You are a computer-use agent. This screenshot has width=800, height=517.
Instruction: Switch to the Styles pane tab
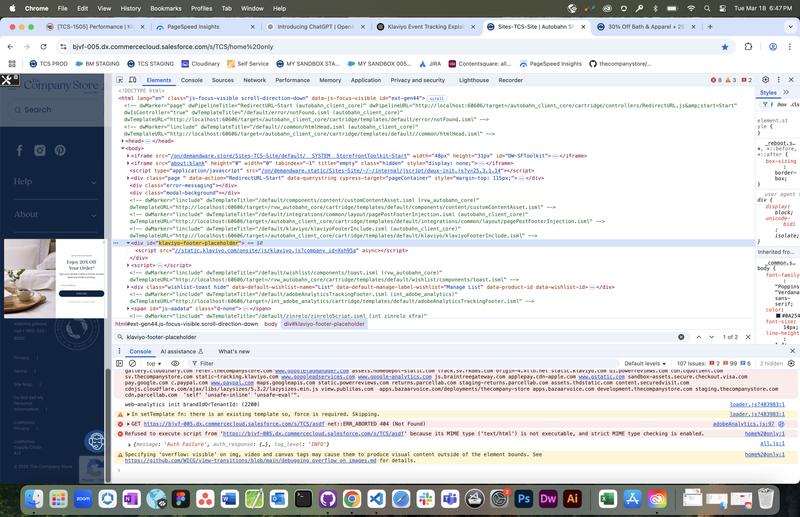[768, 92]
